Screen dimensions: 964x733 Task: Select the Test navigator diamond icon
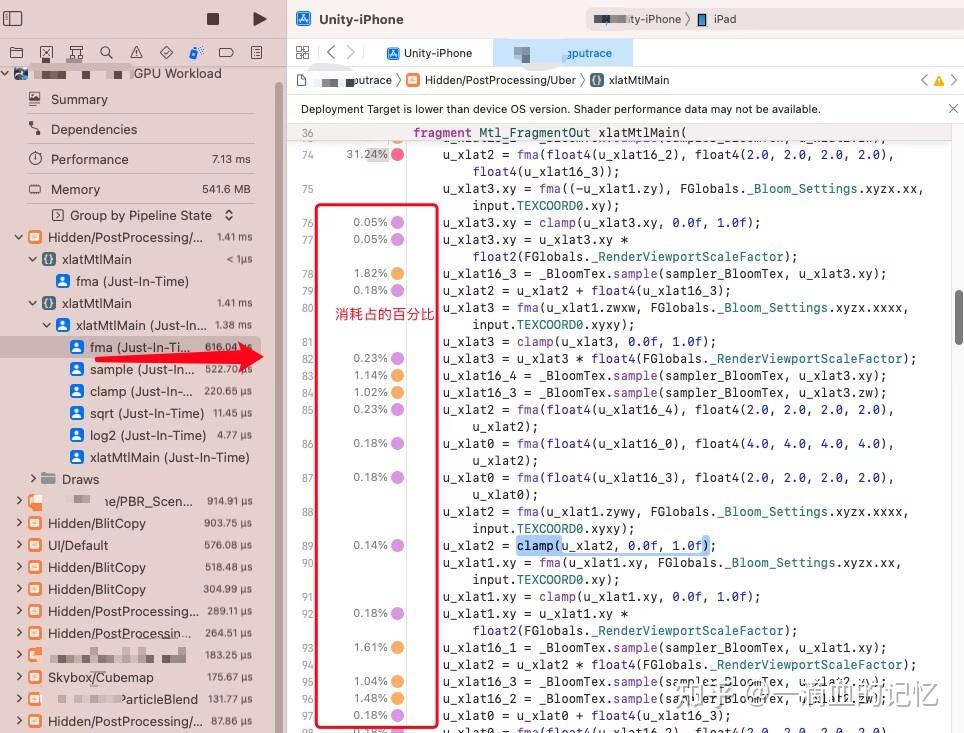pyautogui.click(x=166, y=53)
